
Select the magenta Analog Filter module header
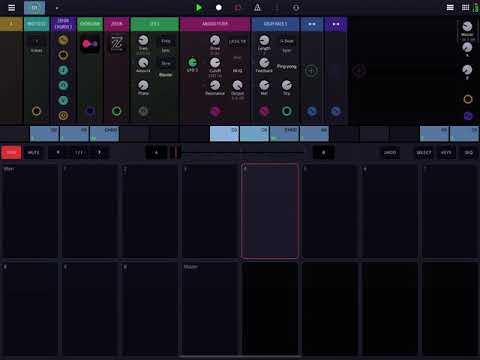tap(215, 24)
